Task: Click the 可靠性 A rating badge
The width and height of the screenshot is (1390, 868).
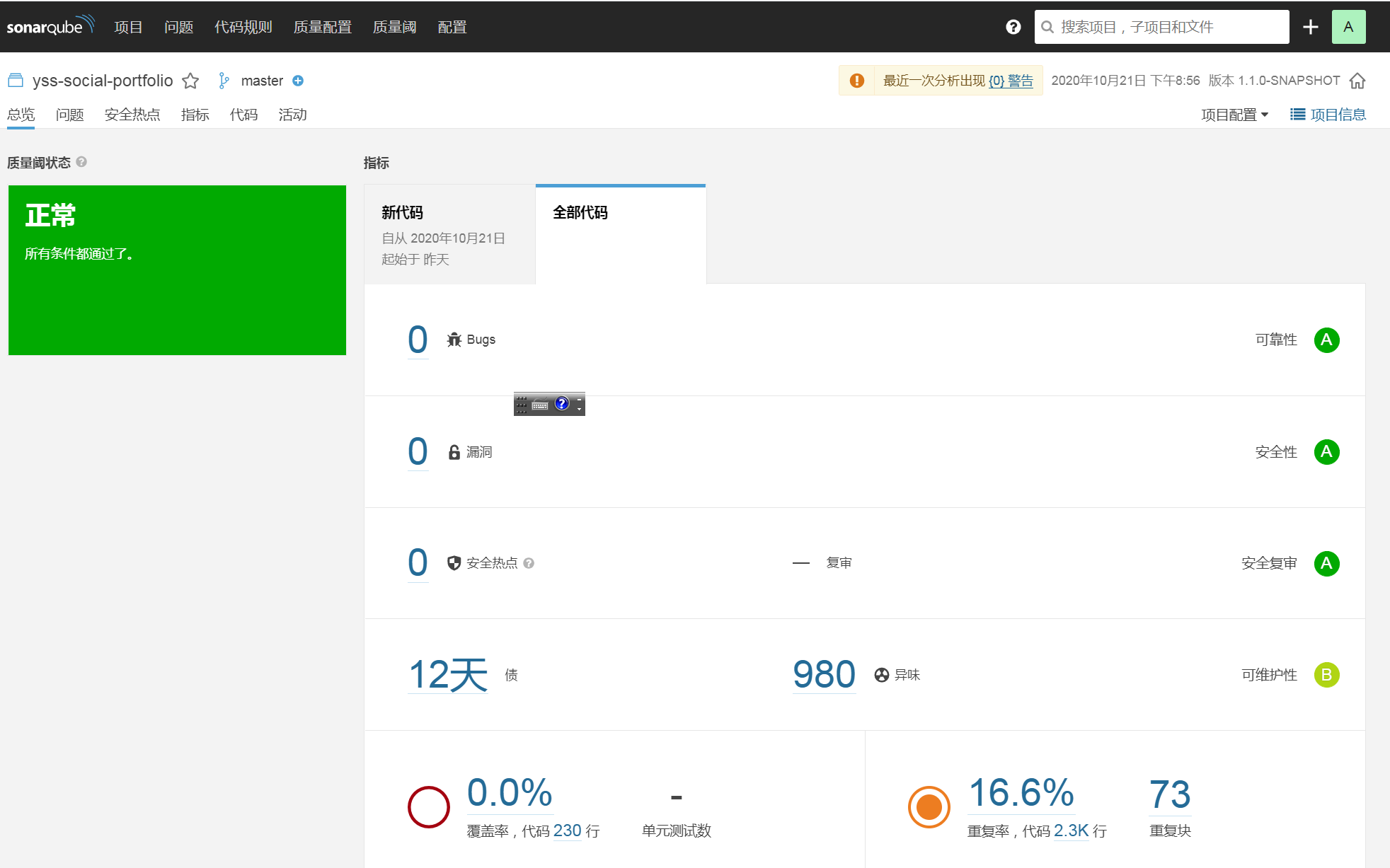Action: pyautogui.click(x=1326, y=340)
